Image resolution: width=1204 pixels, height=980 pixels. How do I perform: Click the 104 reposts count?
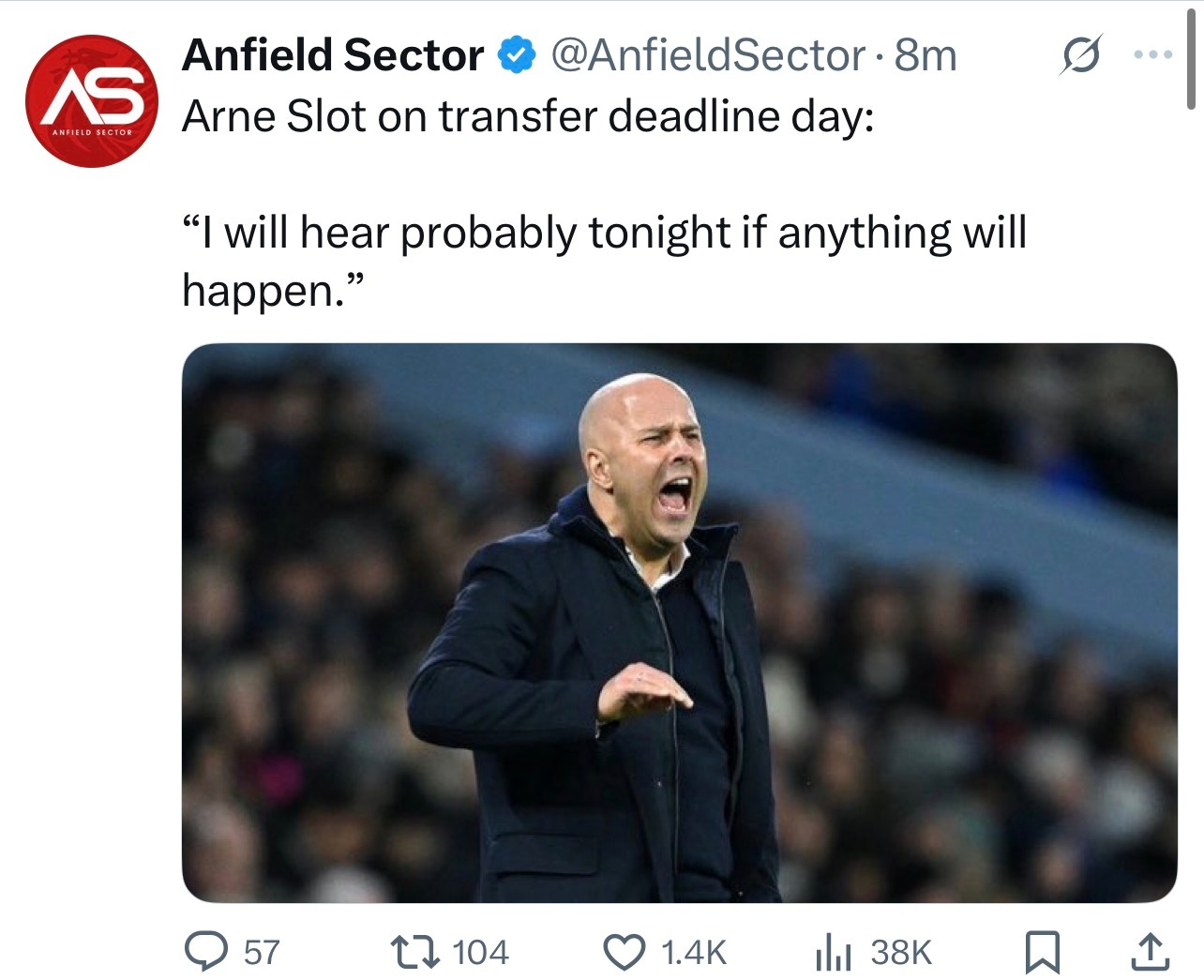(480, 953)
